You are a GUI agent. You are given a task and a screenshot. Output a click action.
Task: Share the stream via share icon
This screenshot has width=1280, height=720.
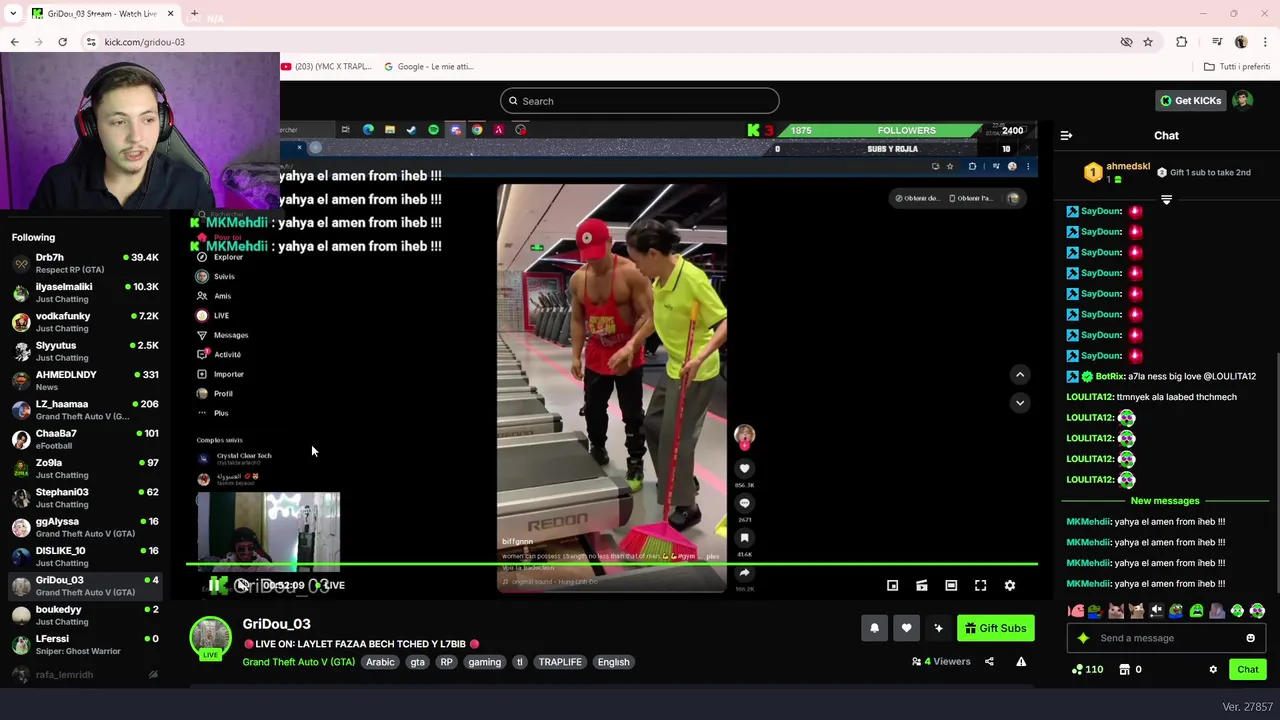tap(989, 662)
